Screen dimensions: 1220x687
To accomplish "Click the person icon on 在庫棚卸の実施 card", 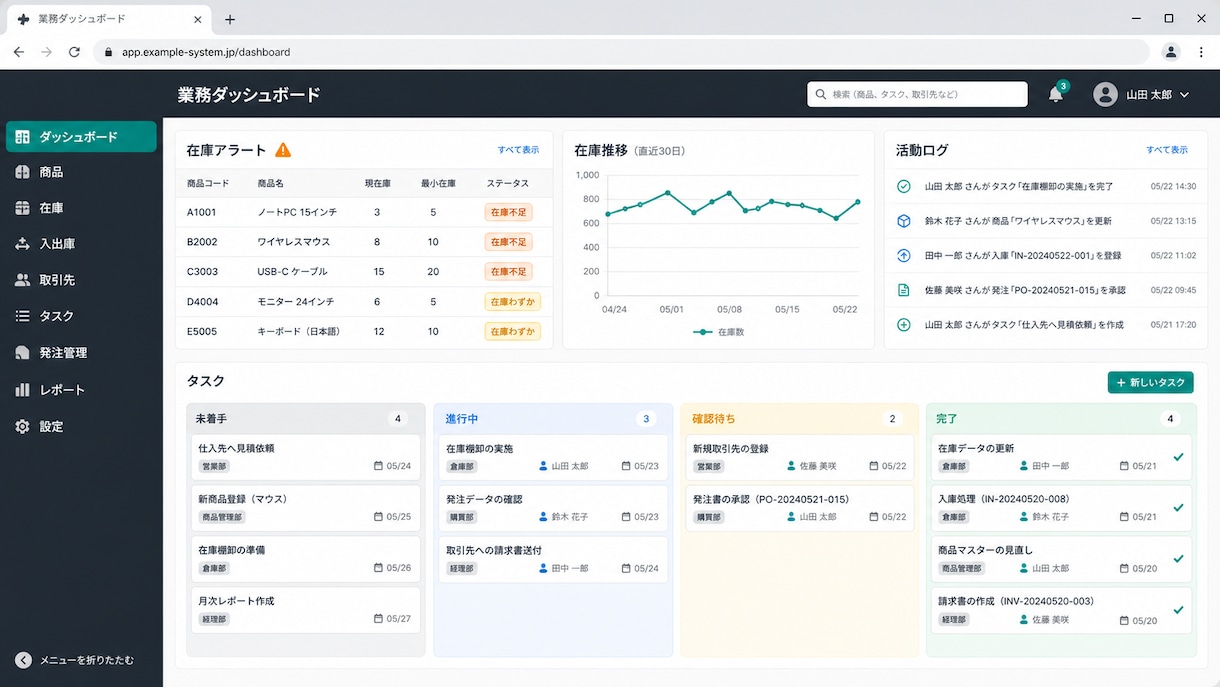I will [544, 466].
